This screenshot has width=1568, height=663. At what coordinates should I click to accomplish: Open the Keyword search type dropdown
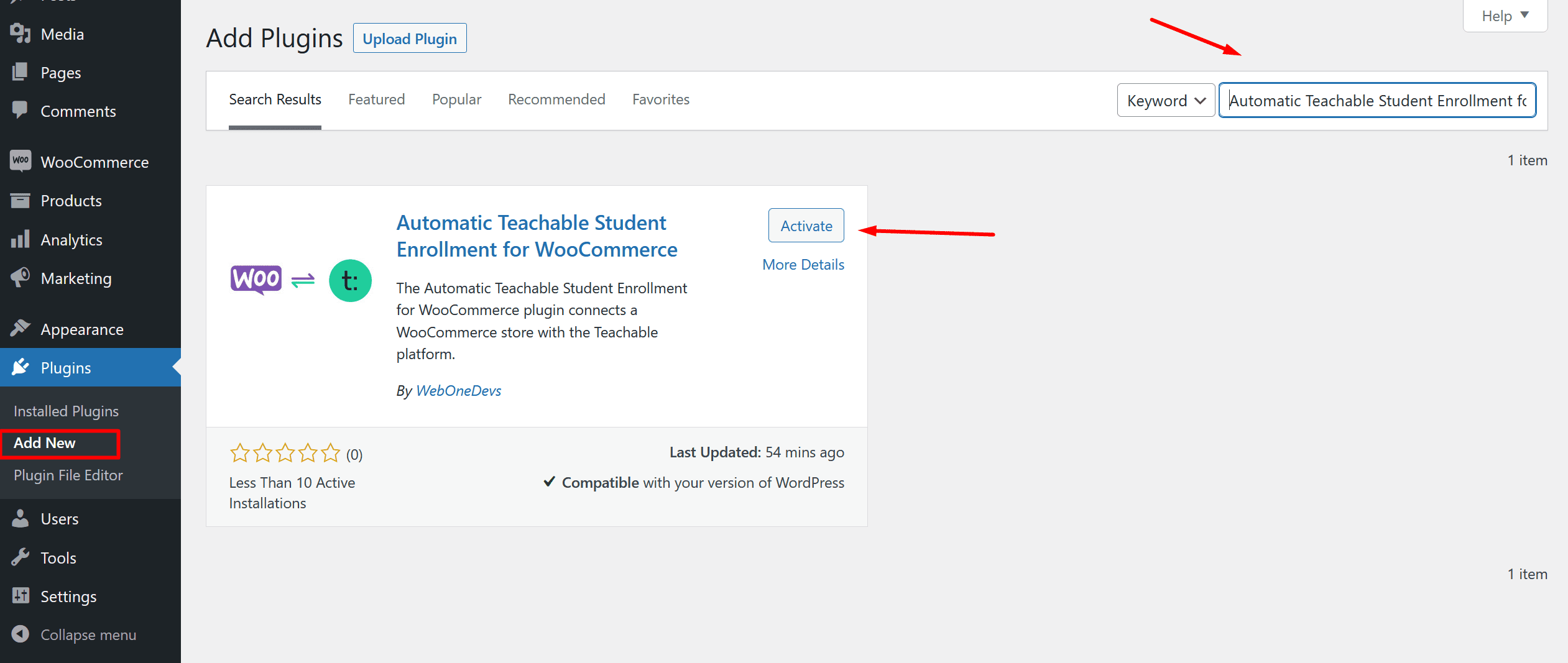[x=1166, y=100]
